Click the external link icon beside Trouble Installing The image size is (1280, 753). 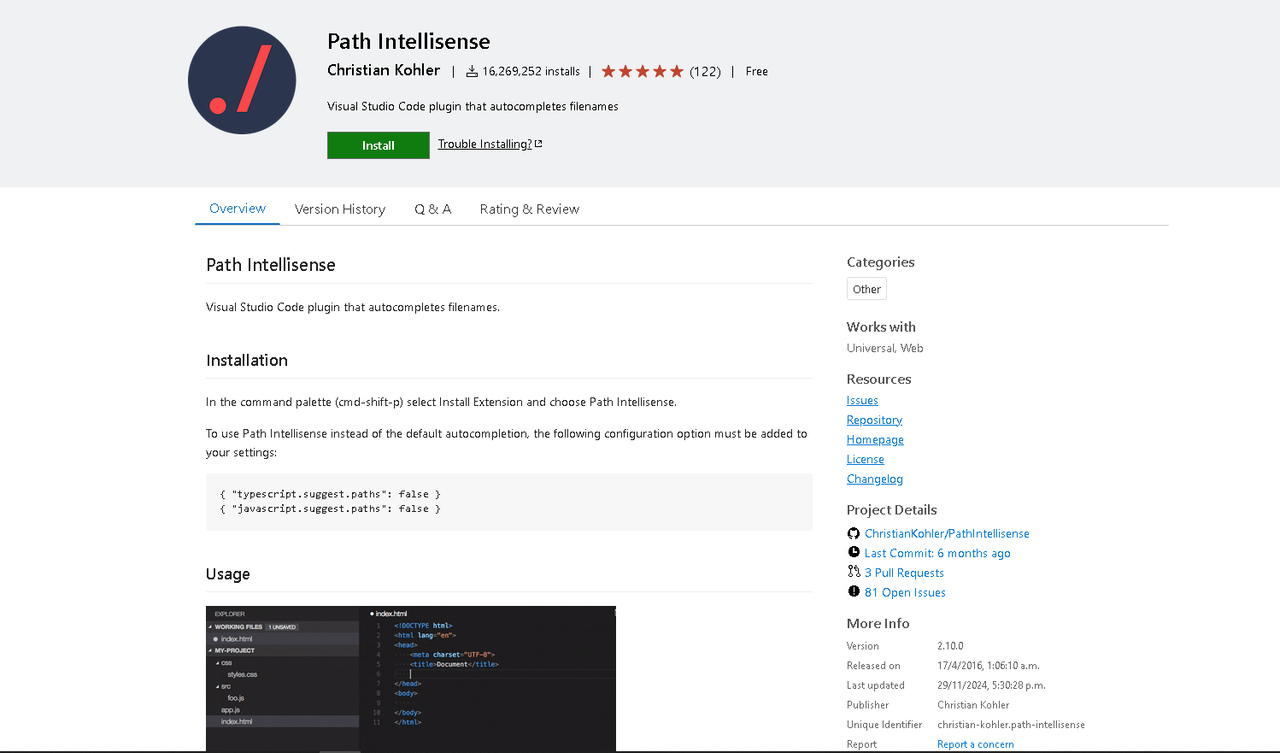[x=538, y=144]
